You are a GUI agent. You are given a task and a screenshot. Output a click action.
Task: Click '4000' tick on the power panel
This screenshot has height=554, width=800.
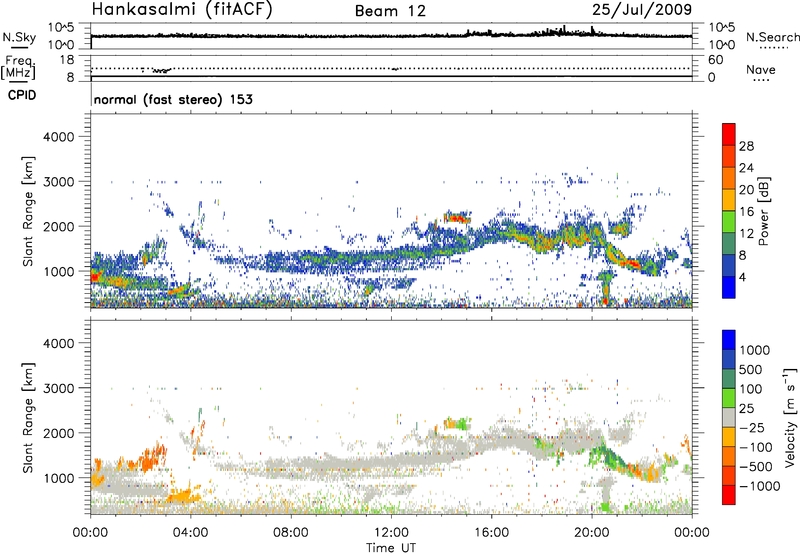pos(59,137)
